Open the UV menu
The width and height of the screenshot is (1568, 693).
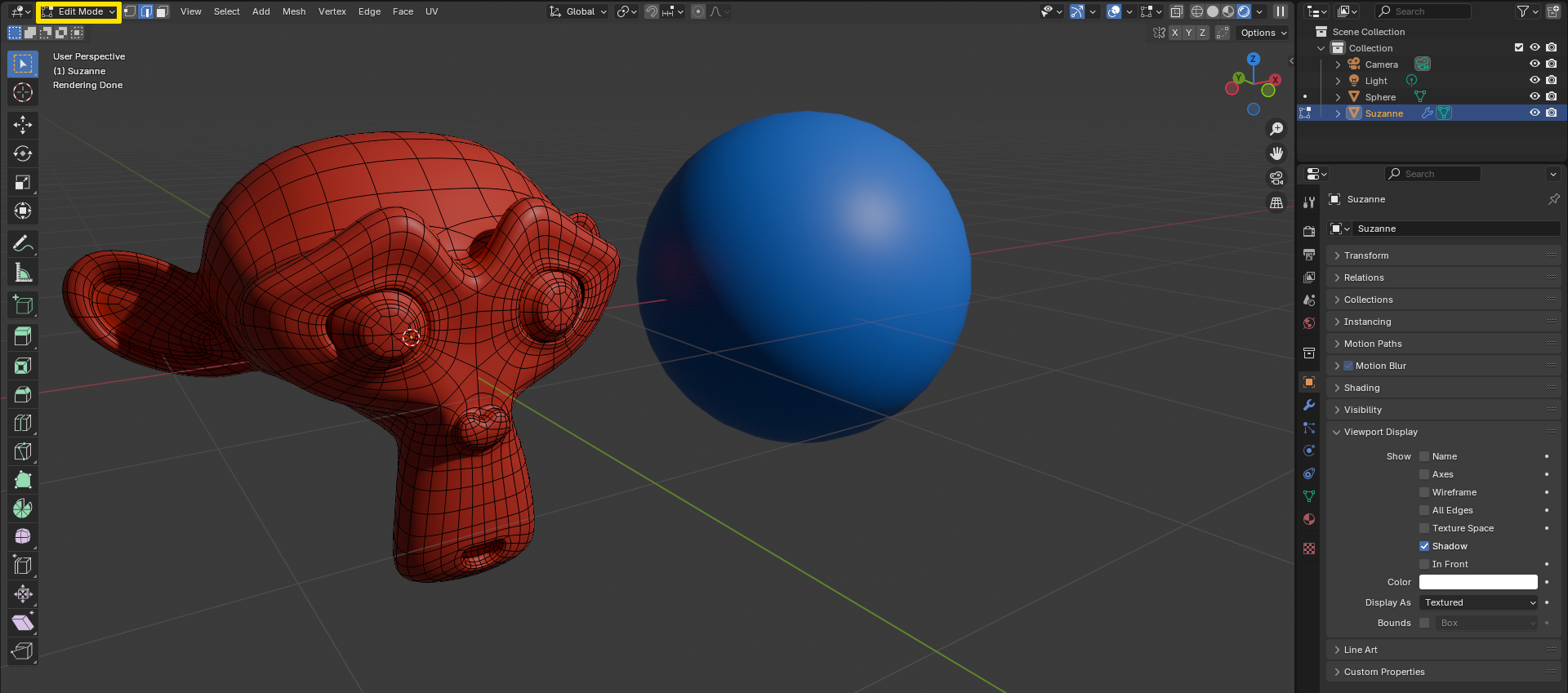coord(432,11)
